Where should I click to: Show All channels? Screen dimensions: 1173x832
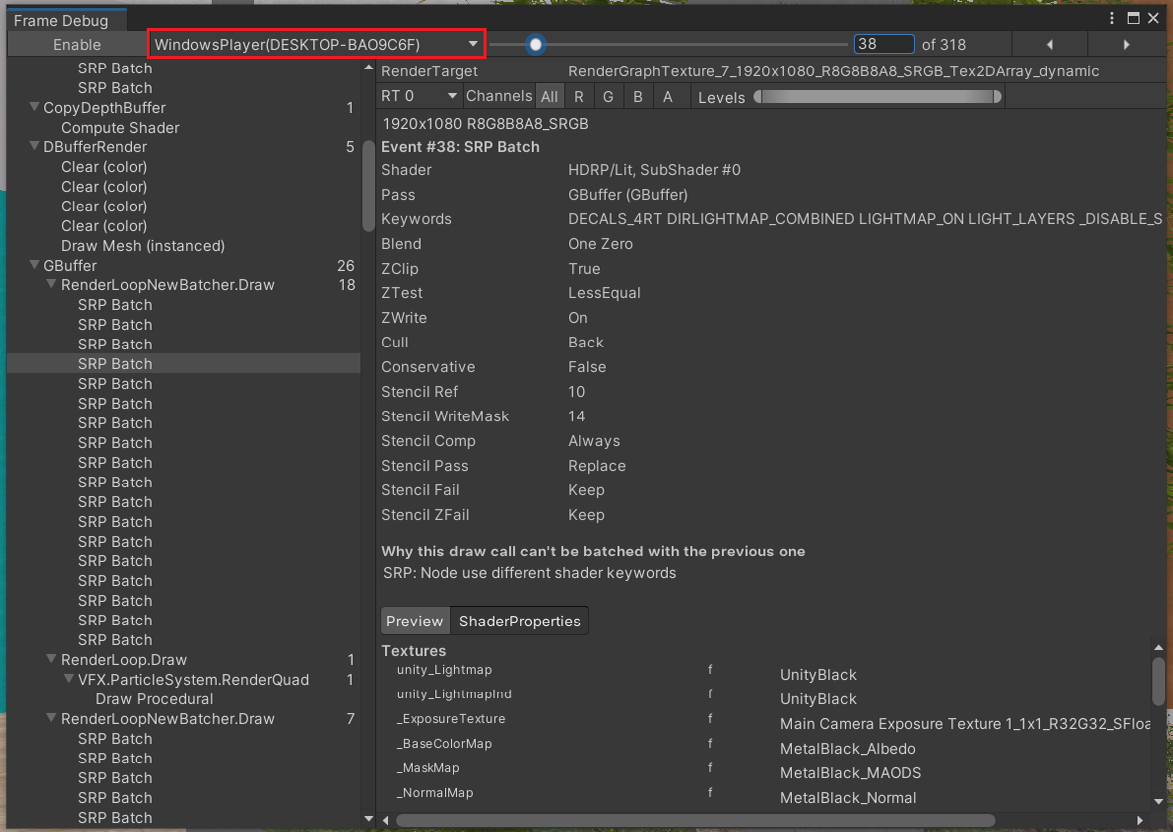click(549, 95)
